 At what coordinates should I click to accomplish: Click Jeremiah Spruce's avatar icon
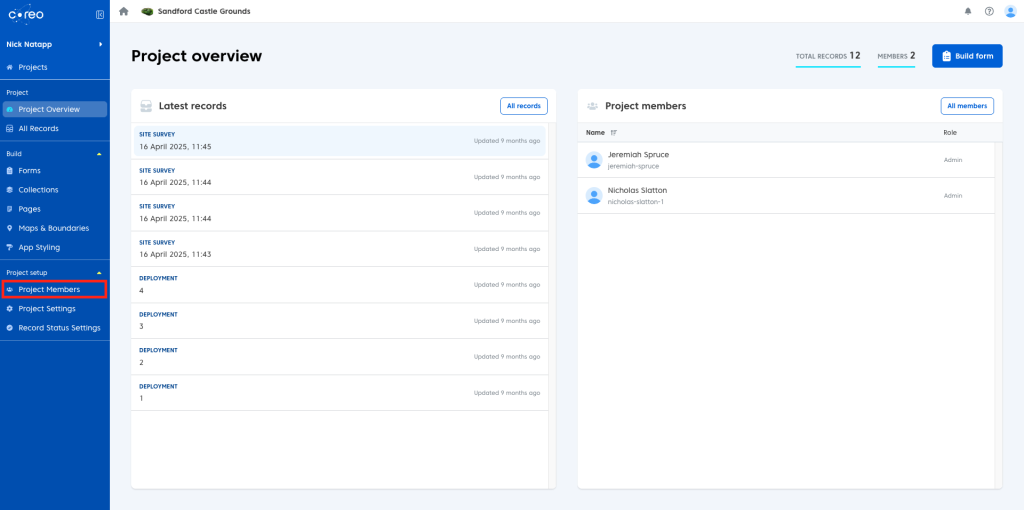pyautogui.click(x=594, y=160)
